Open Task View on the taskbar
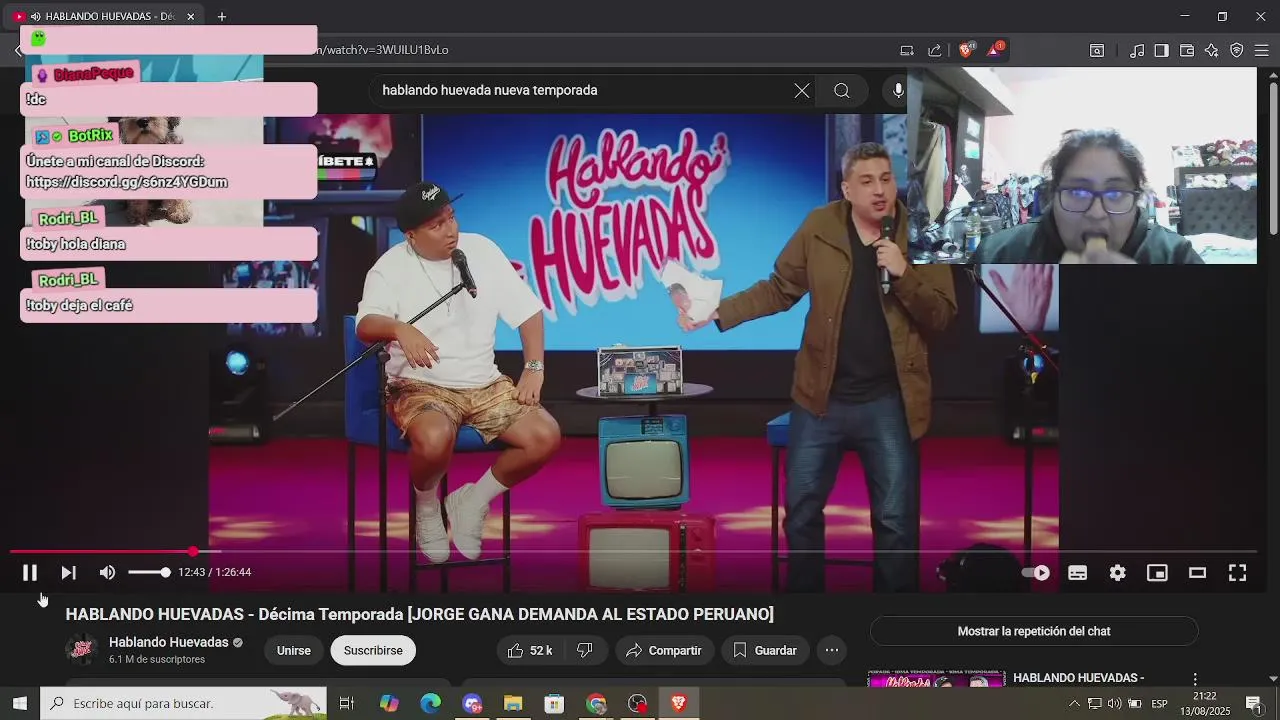Viewport: 1280px width, 720px height. pos(347,704)
